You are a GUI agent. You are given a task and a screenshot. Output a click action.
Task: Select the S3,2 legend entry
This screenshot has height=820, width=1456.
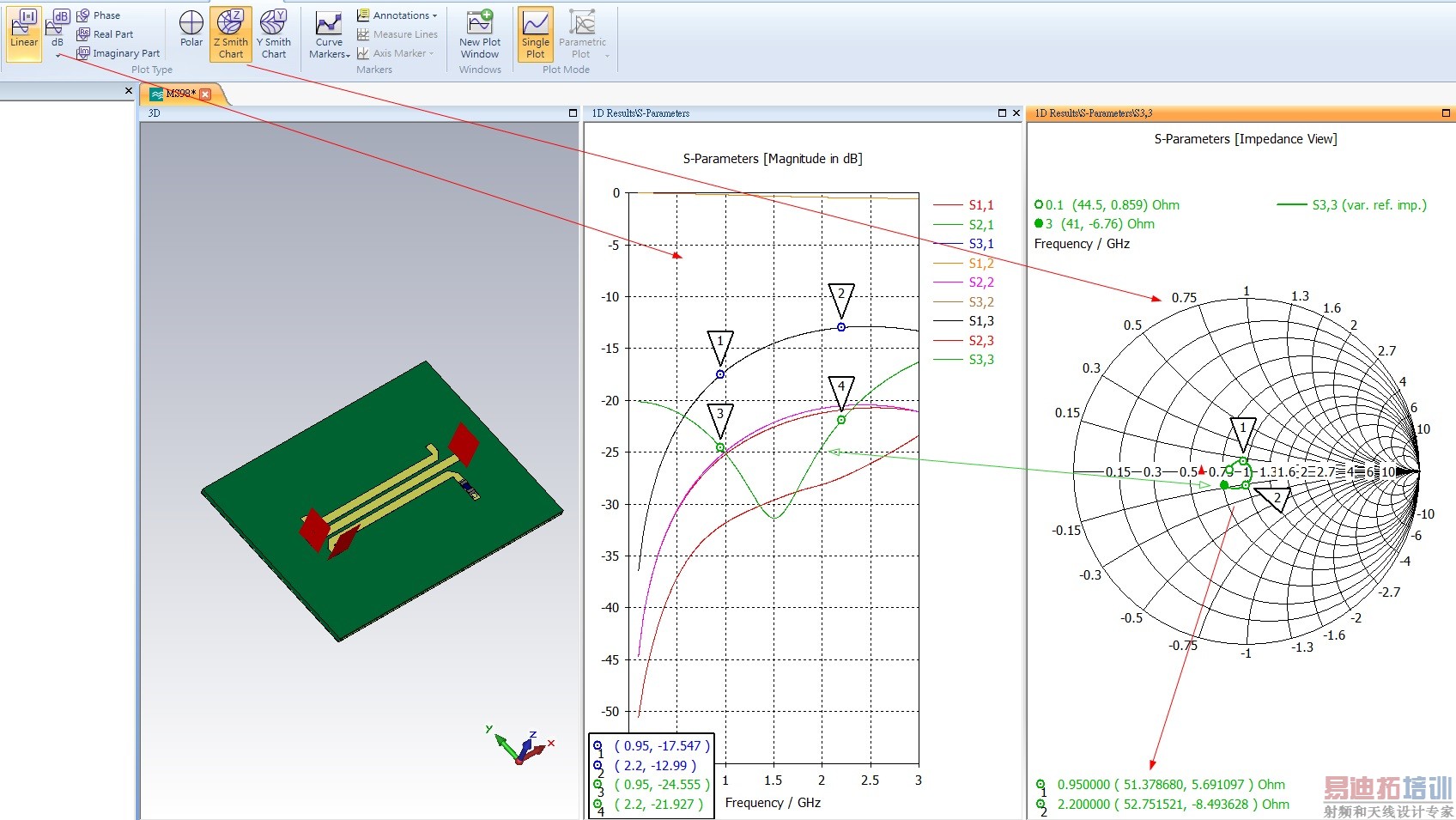point(964,302)
